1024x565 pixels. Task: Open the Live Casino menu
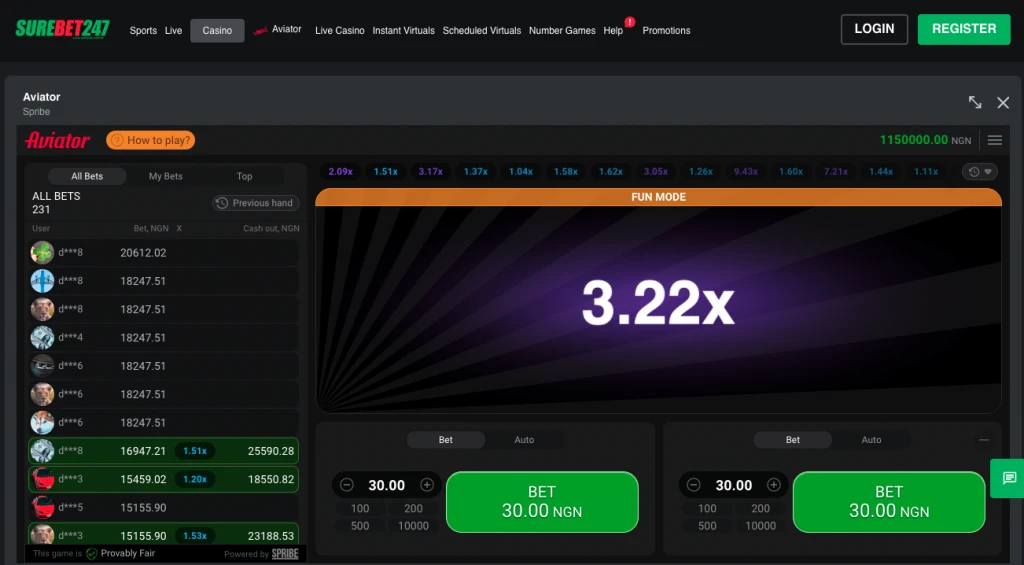[x=339, y=31]
